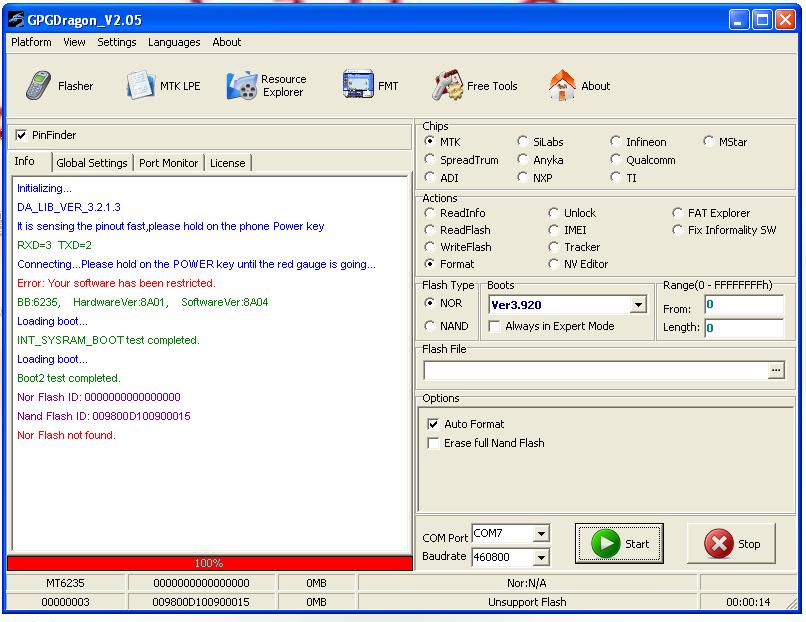Choose the ReadFlash action
Image resolution: width=806 pixels, height=622 pixels.
click(x=429, y=229)
